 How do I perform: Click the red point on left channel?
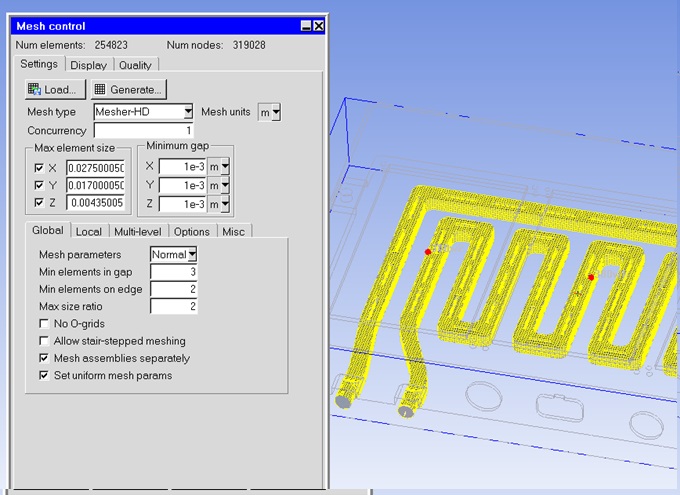pos(428,252)
